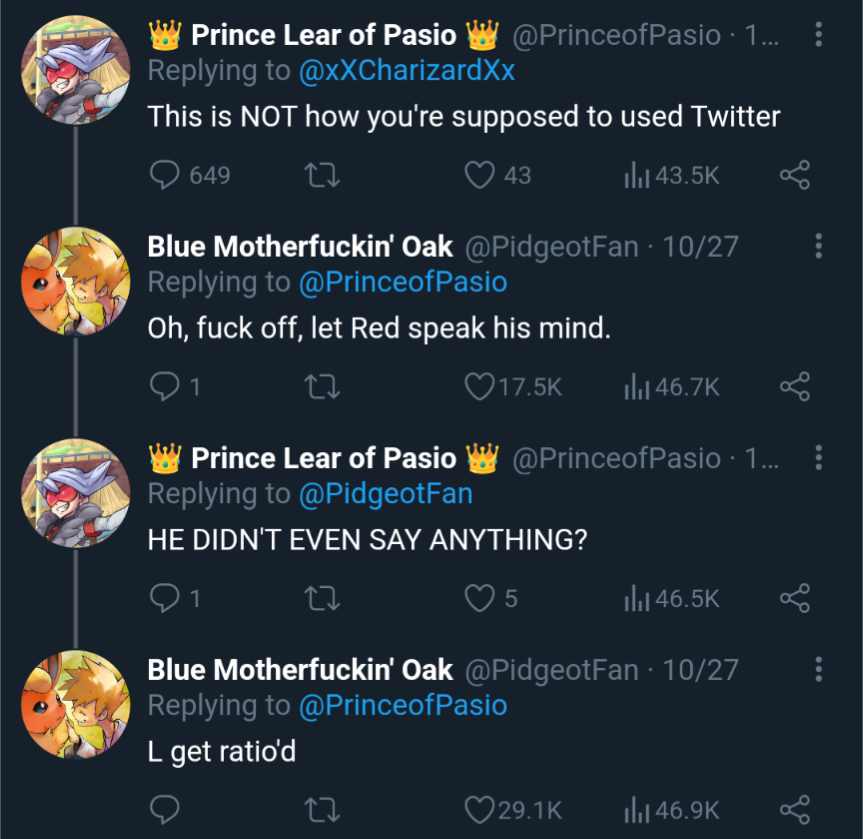Like the tweet with 17.5K likes
The width and height of the screenshot is (863, 839).
tap(481, 387)
